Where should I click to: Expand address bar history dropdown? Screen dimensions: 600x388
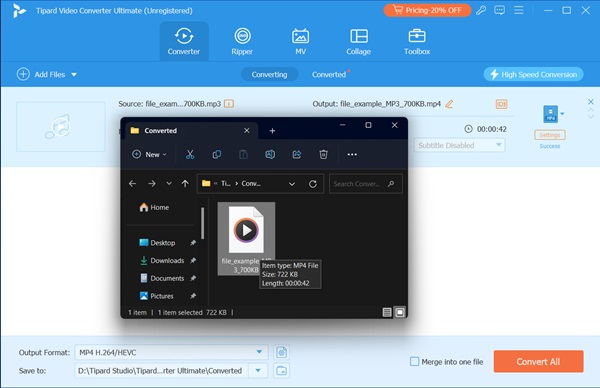click(x=292, y=184)
